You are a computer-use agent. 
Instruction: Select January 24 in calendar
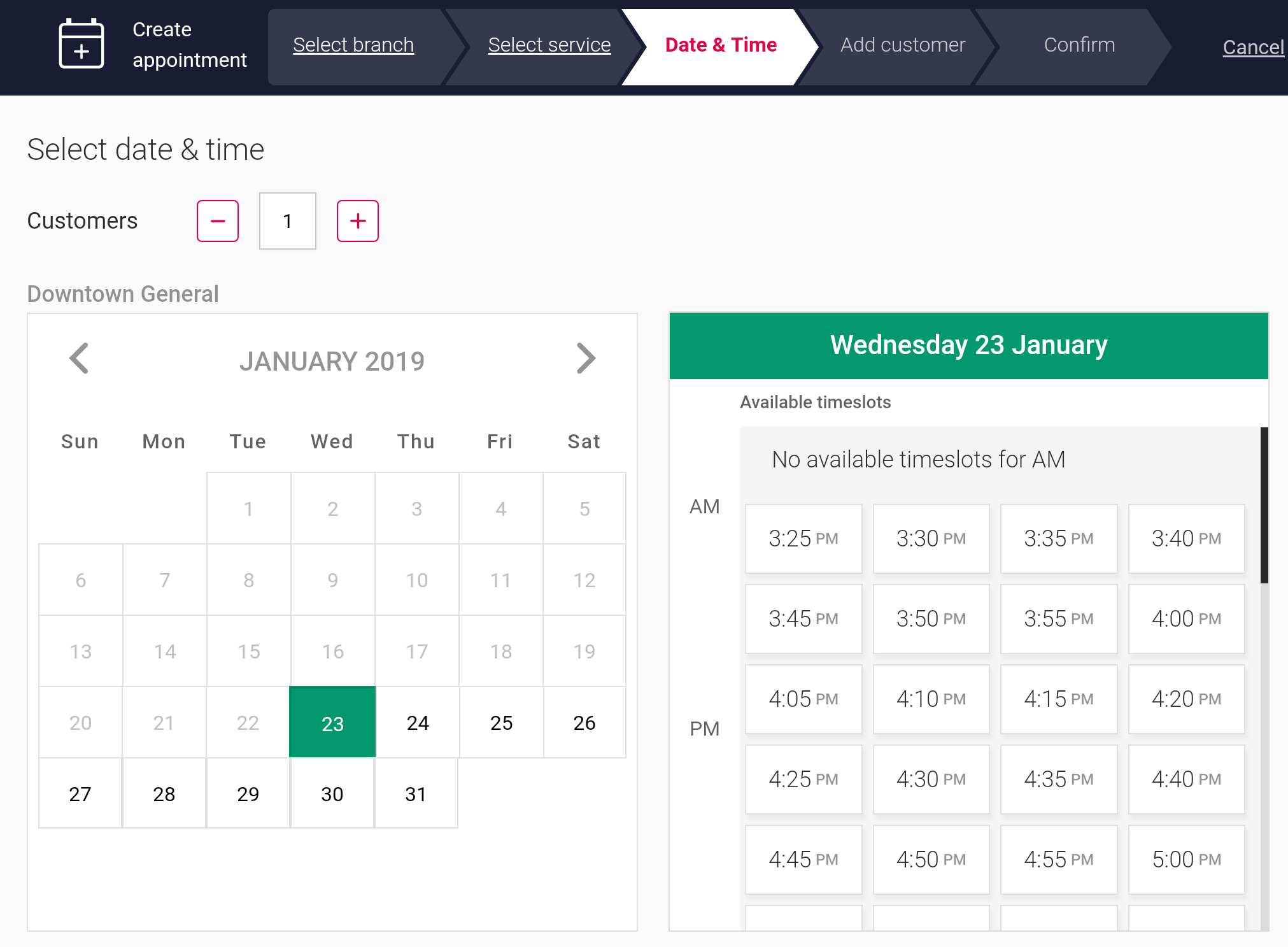[x=418, y=722]
